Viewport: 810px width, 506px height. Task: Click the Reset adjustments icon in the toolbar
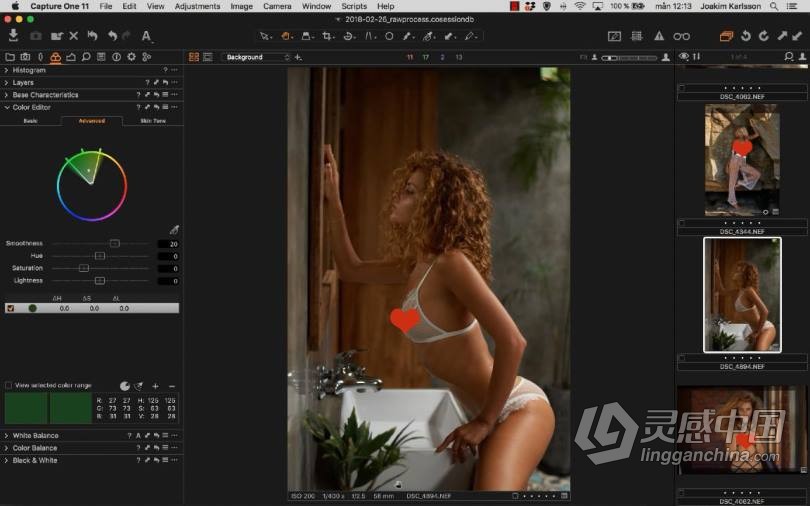[x=92, y=36]
